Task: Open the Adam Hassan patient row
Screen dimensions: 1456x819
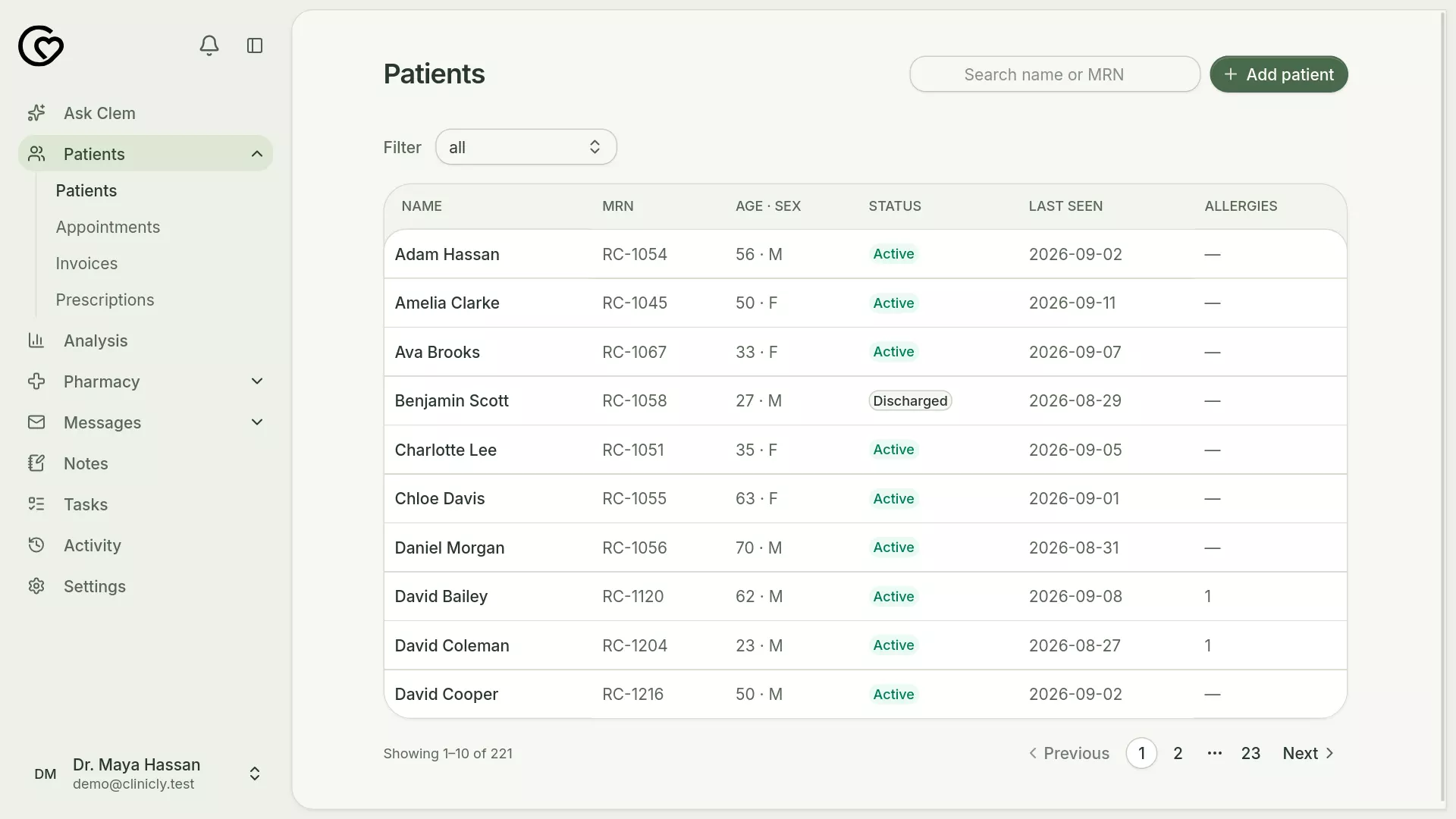Action: (x=865, y=254)
